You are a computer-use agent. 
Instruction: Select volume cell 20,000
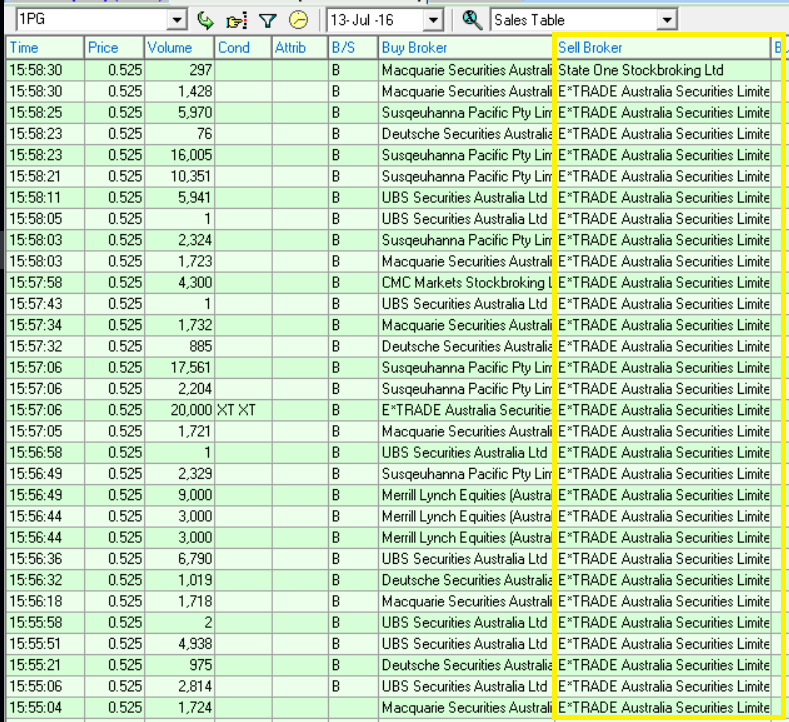click(x=179, y=410)
